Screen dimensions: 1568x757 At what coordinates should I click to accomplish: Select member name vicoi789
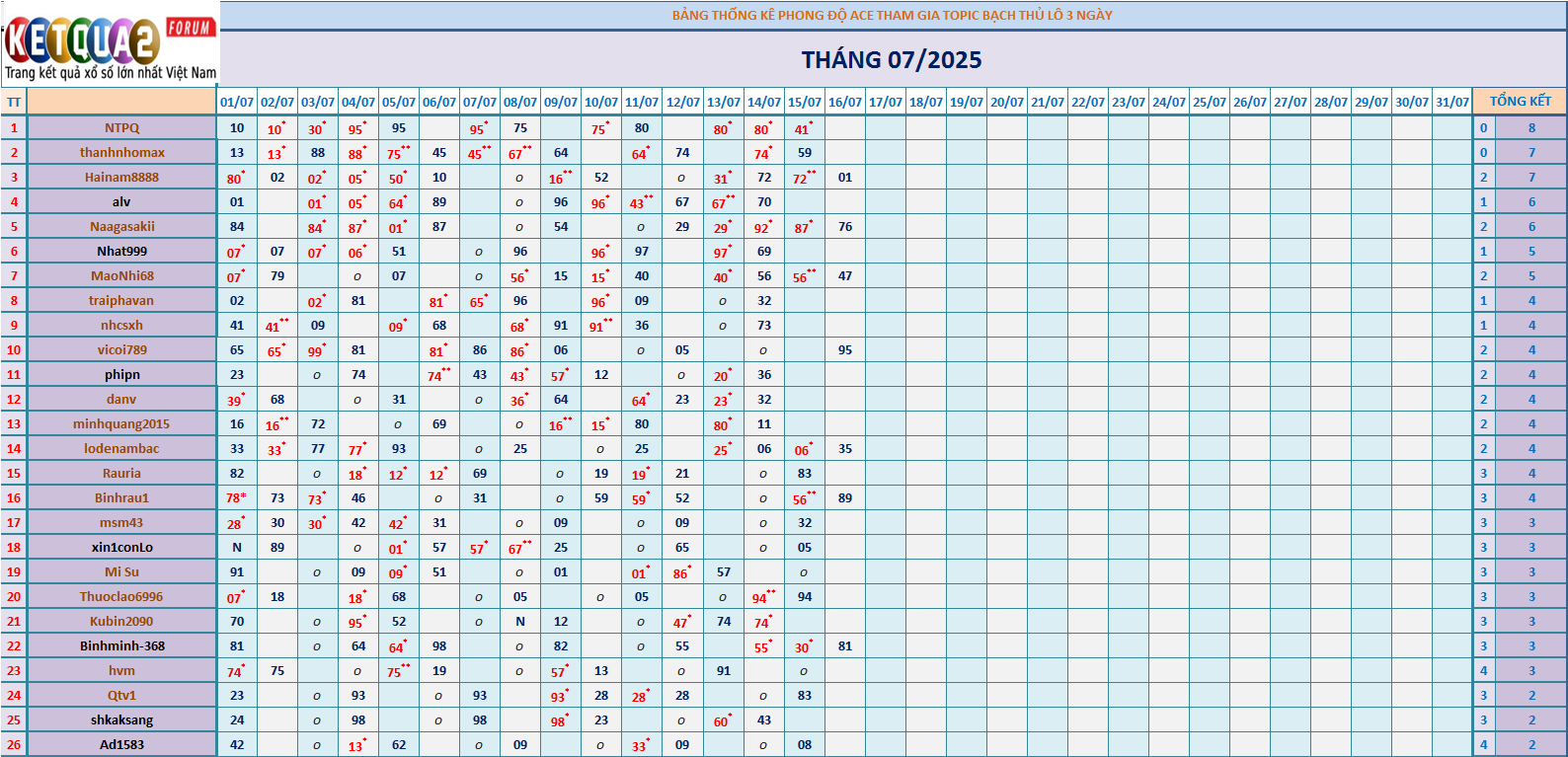tap(122, 349)
